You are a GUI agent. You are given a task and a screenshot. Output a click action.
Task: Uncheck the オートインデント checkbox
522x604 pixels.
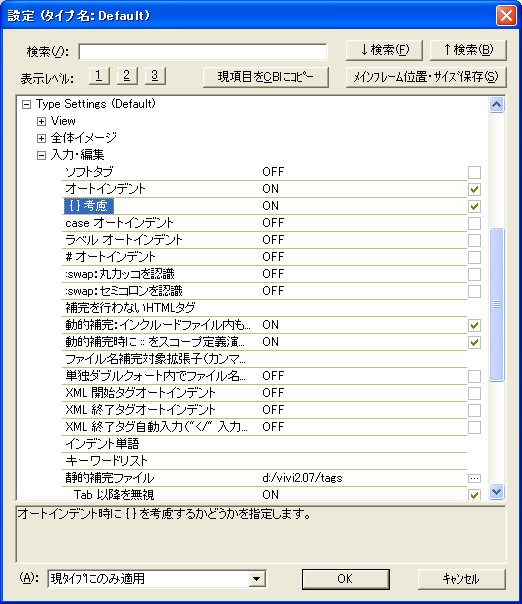click(x=474, y=189)
